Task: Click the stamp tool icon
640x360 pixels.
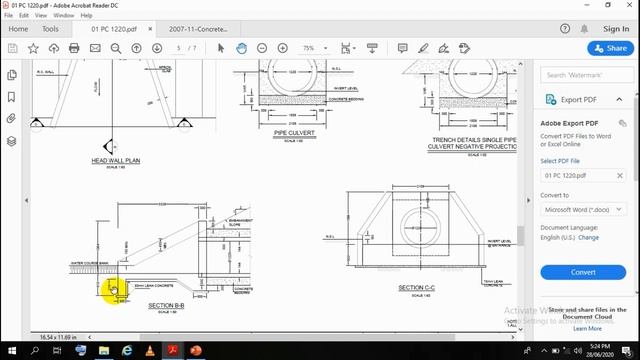Action: tap(464, 48)
